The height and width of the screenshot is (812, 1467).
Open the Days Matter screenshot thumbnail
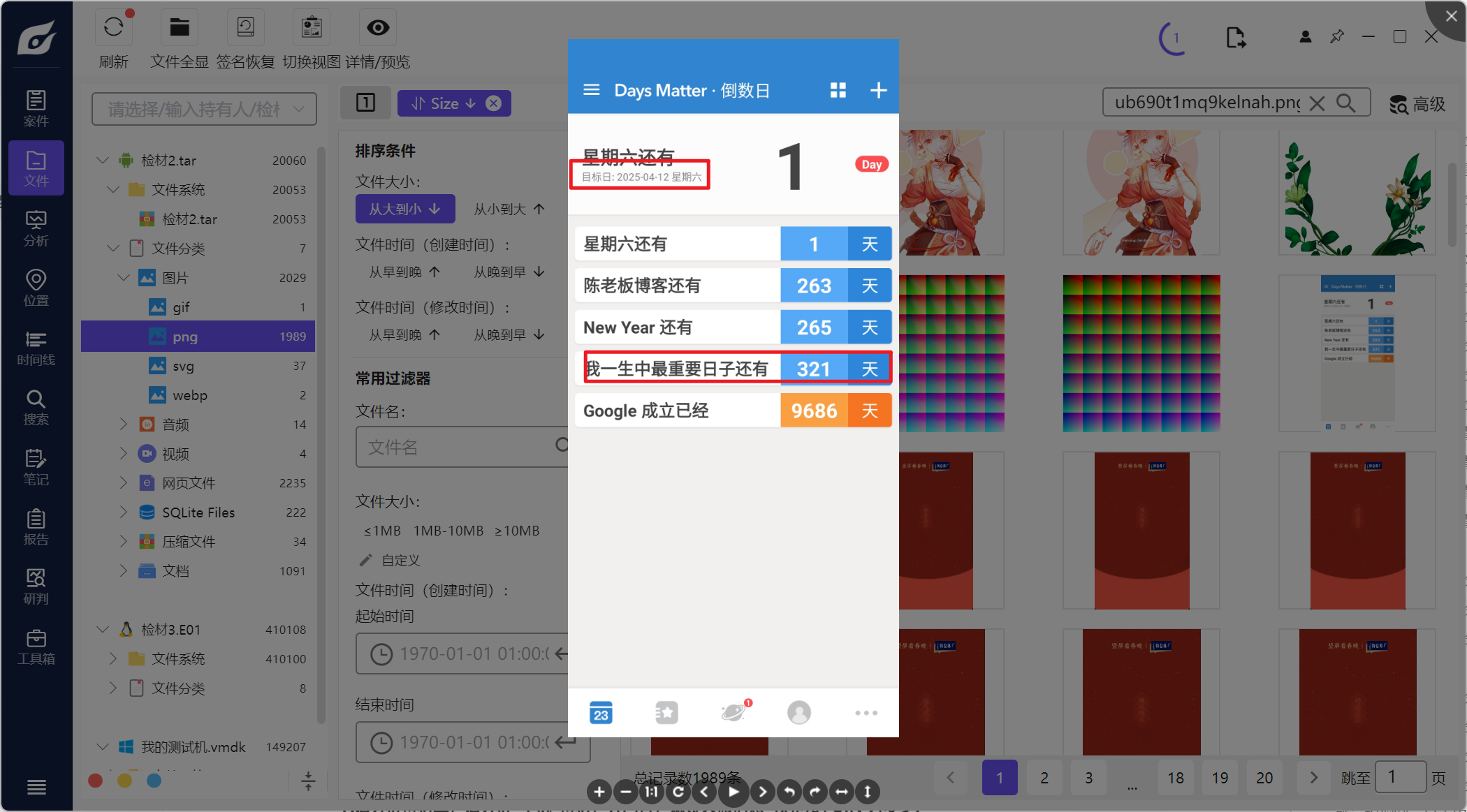coord(1357,353)
